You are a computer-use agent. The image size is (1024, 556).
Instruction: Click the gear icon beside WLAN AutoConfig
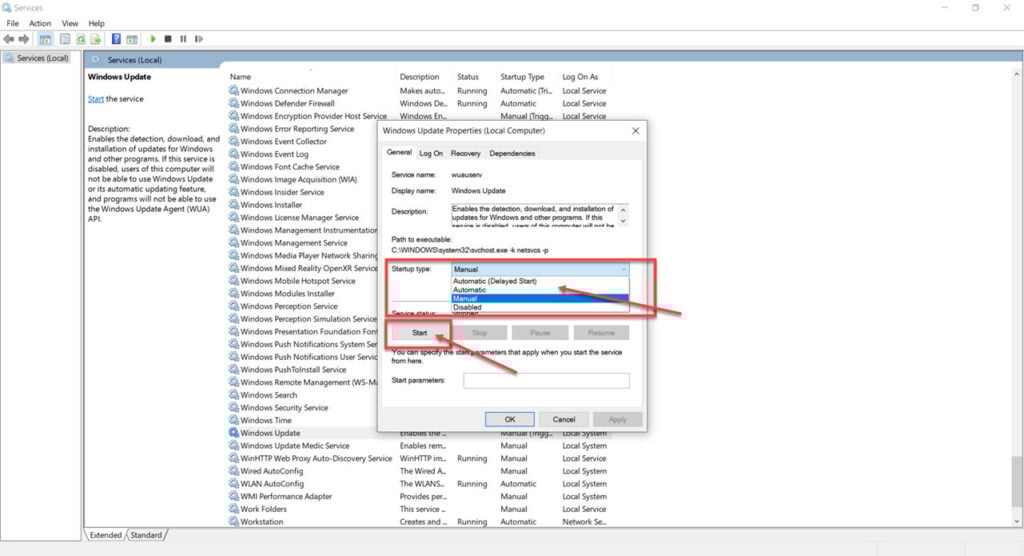point(234,483)
